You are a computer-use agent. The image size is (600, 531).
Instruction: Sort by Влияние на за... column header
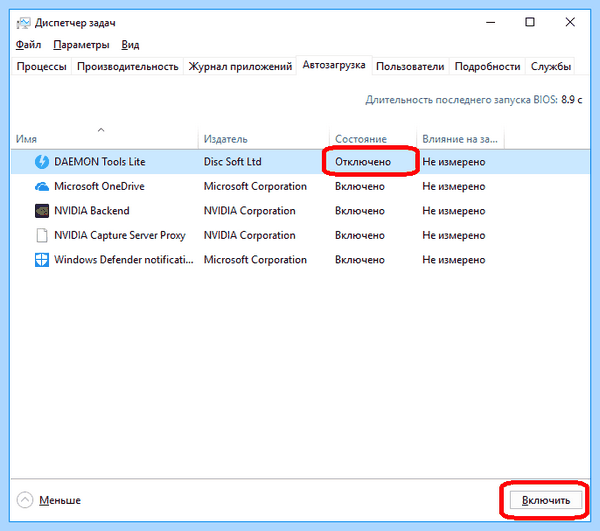(460, 139)
